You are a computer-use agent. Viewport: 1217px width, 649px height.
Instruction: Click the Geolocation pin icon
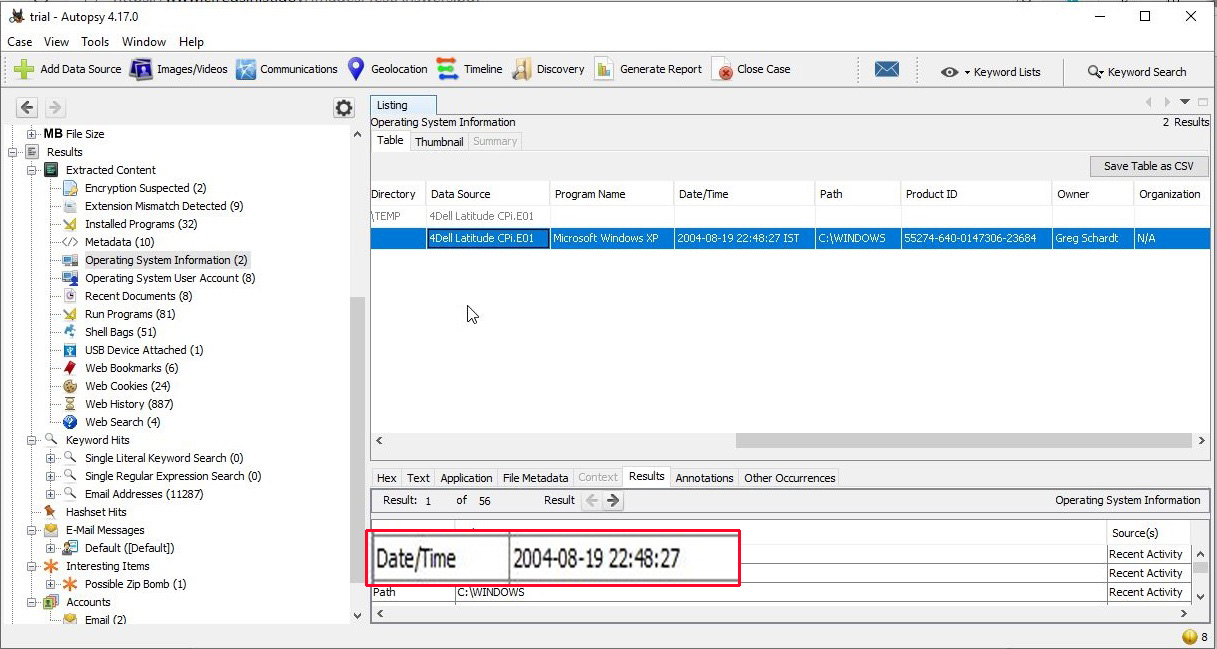[x=356, y=69]
